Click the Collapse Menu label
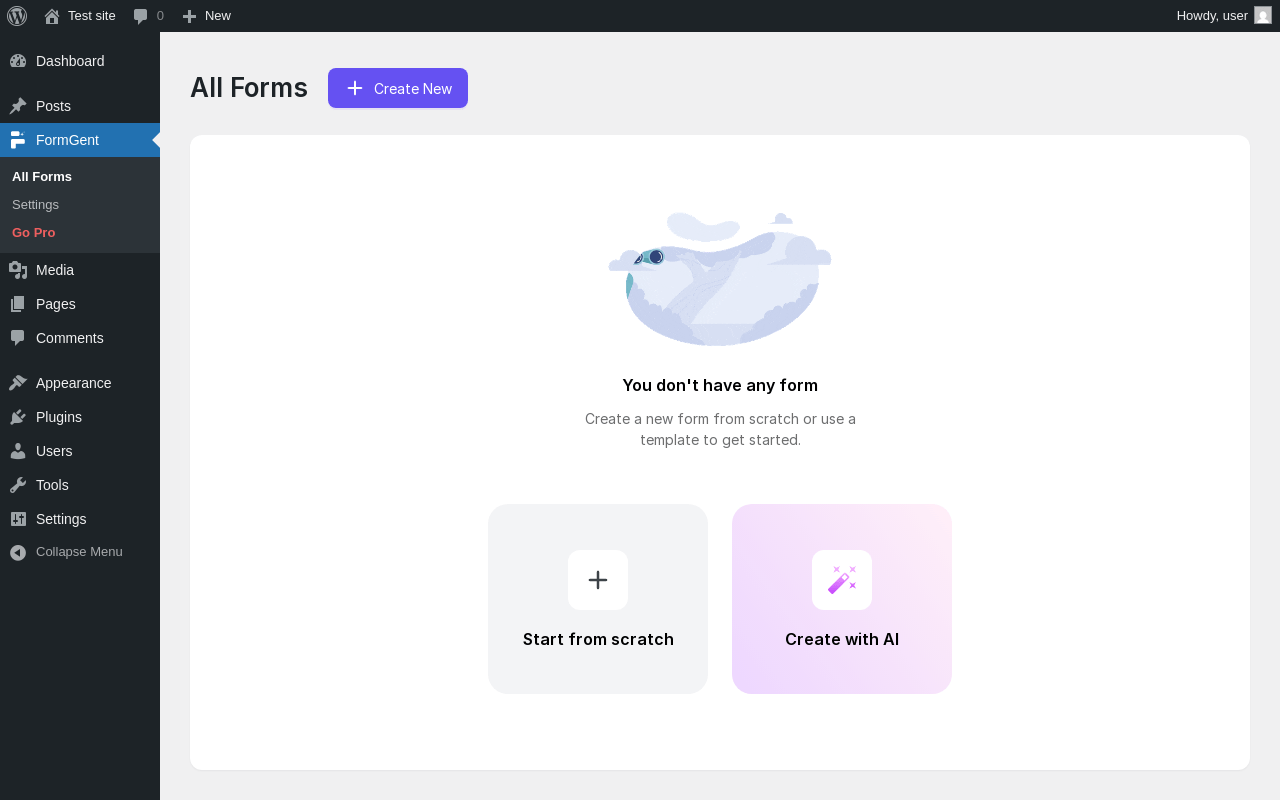 click(79, 552)
